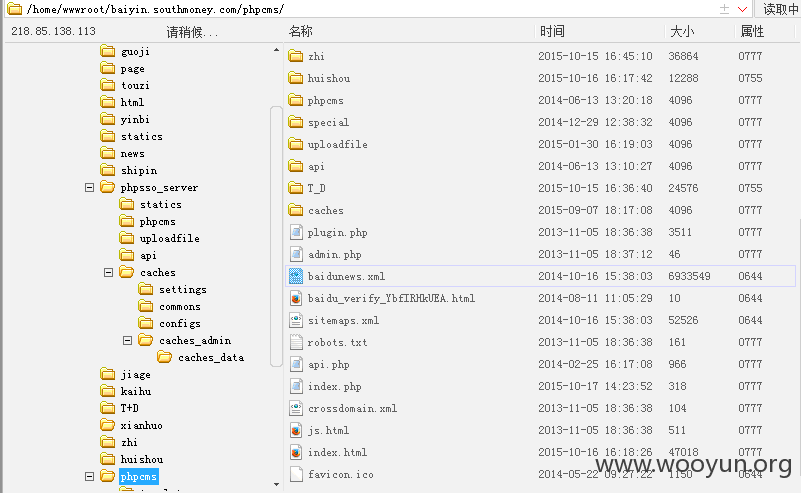Select html folder in tree
801x493 pixels.
(132, 102)
